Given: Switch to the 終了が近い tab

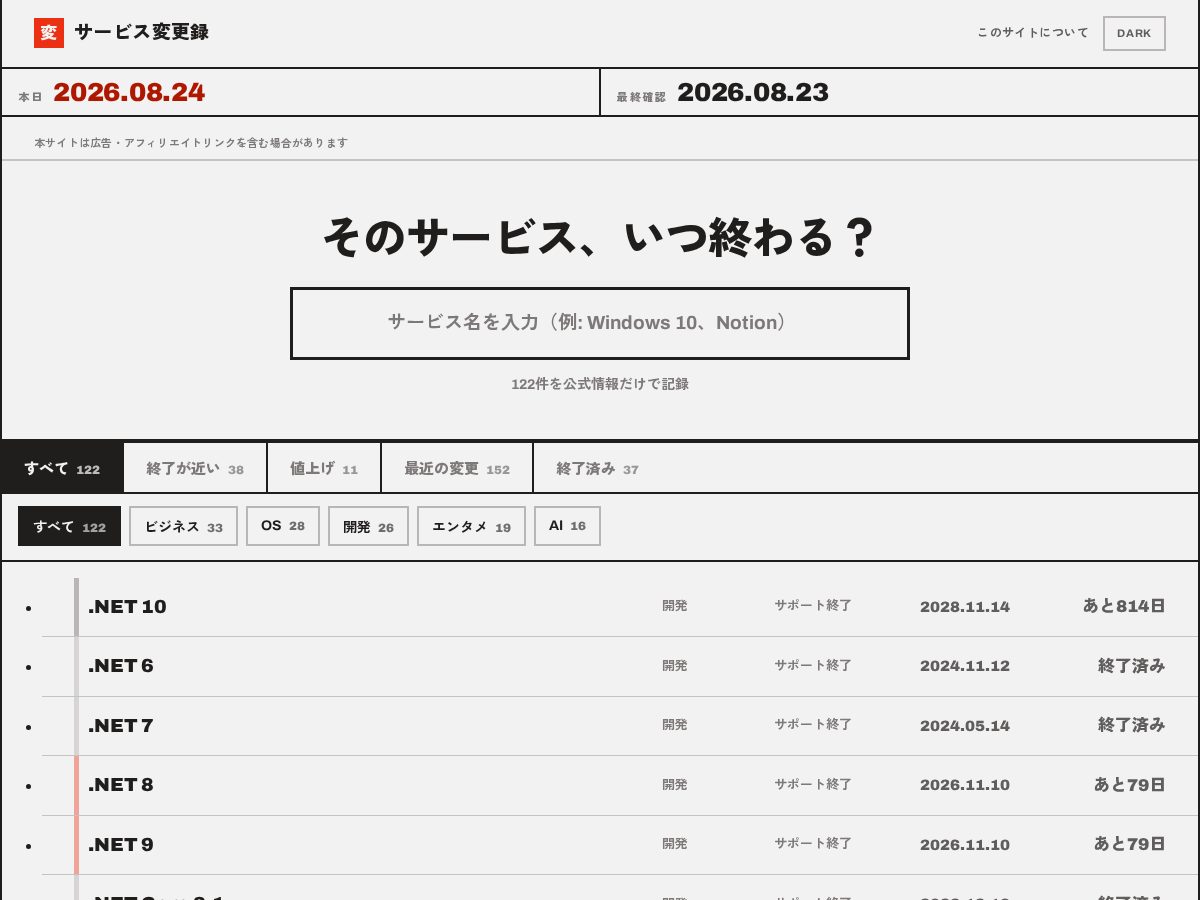Looking at the screenshot, I should click(x=195, y=468).
